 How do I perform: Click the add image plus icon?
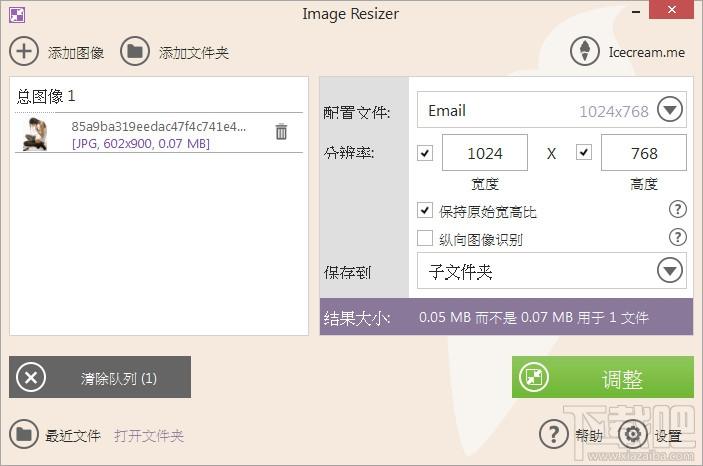pos(24,51)
